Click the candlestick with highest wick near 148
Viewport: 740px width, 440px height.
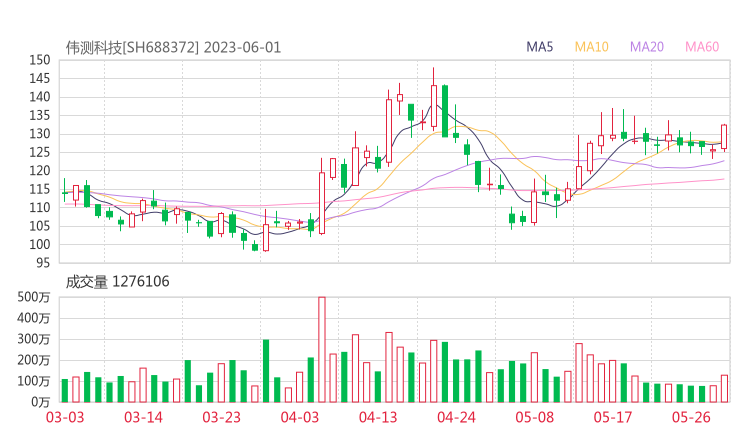pyautogui.click(x=434, y=99)
